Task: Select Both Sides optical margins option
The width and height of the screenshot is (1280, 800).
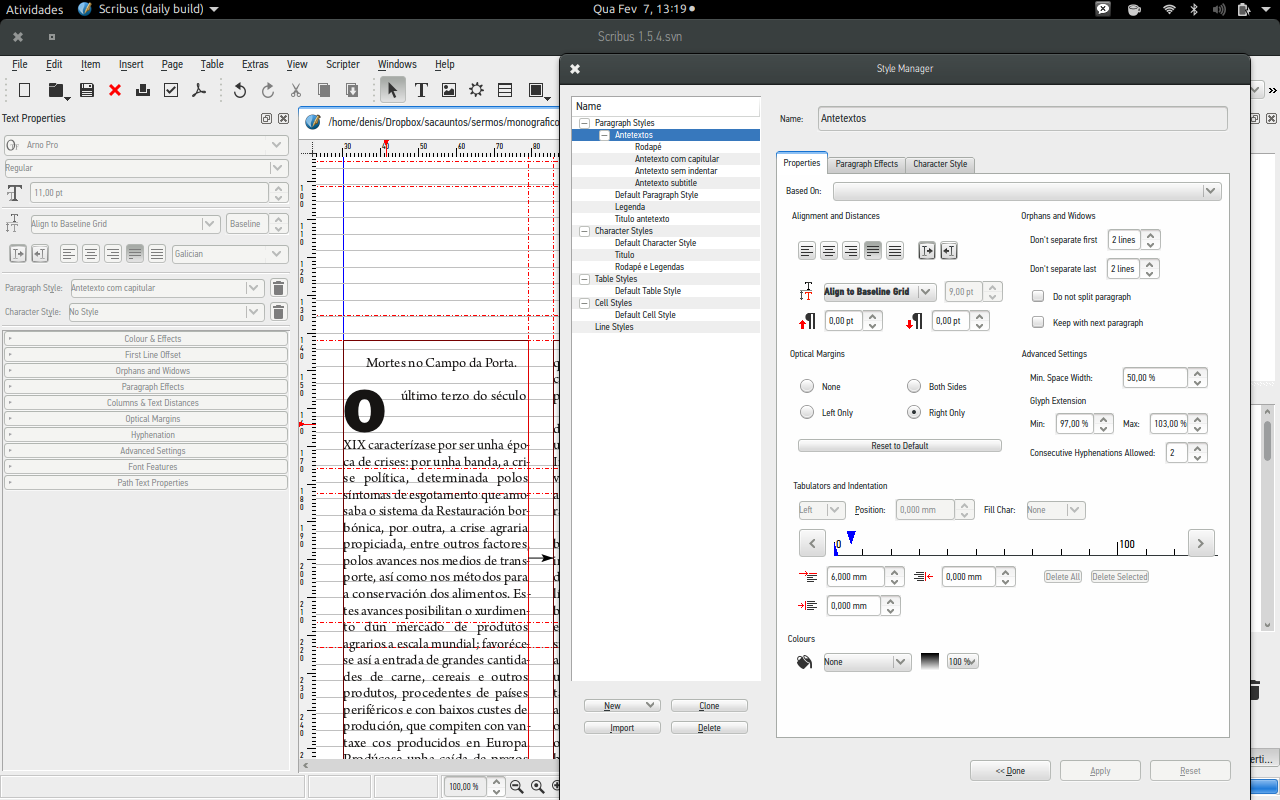Action: pos(914,387)
